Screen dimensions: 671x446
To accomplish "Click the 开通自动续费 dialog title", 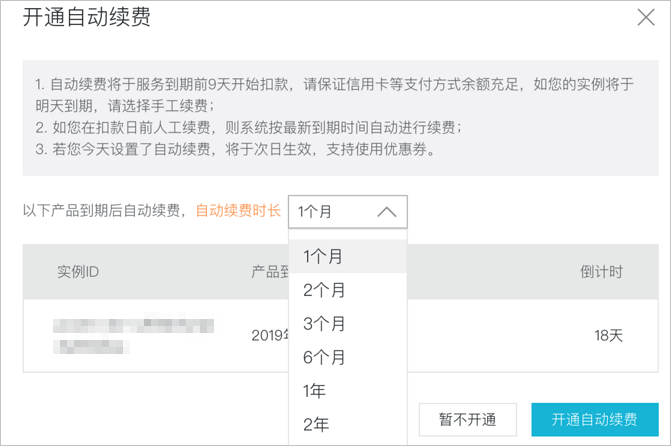I will [86, 18].
